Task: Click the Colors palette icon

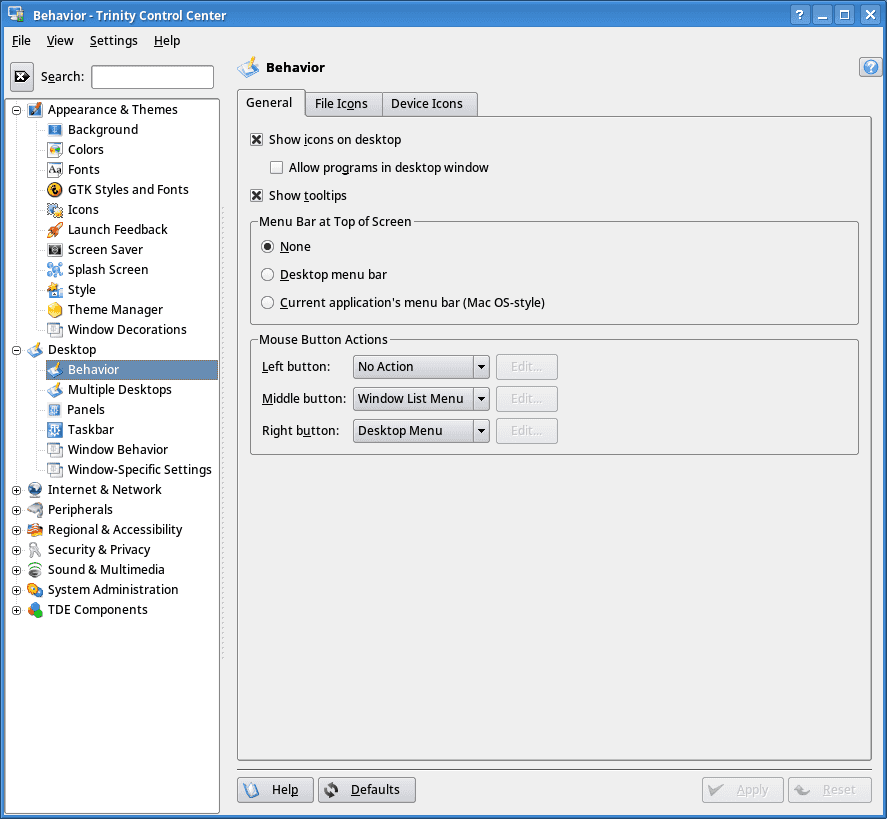Action: point(55,150)
